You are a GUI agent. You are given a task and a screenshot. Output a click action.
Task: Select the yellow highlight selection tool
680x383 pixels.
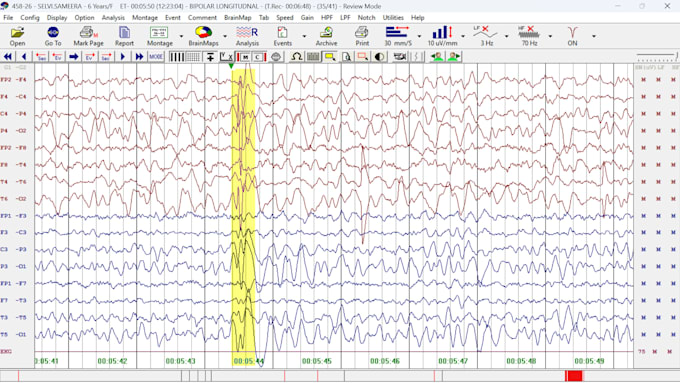[330, 57]
